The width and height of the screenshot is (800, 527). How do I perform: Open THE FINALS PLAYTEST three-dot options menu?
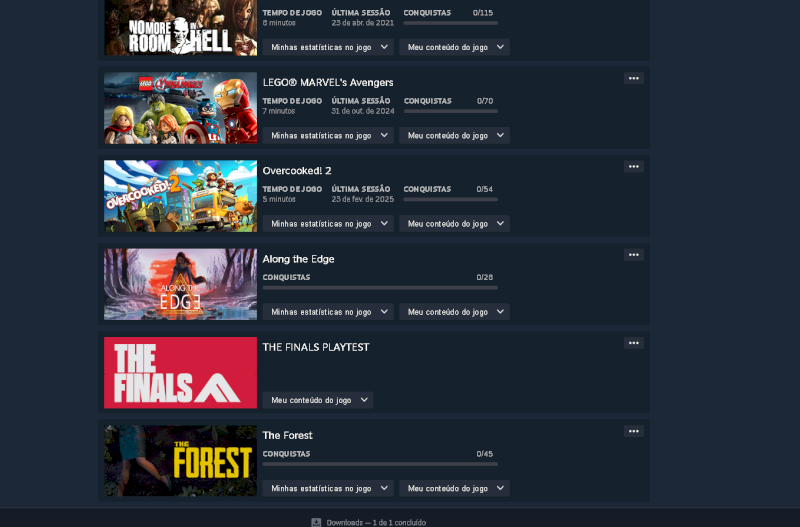click(x=634, y=343)
